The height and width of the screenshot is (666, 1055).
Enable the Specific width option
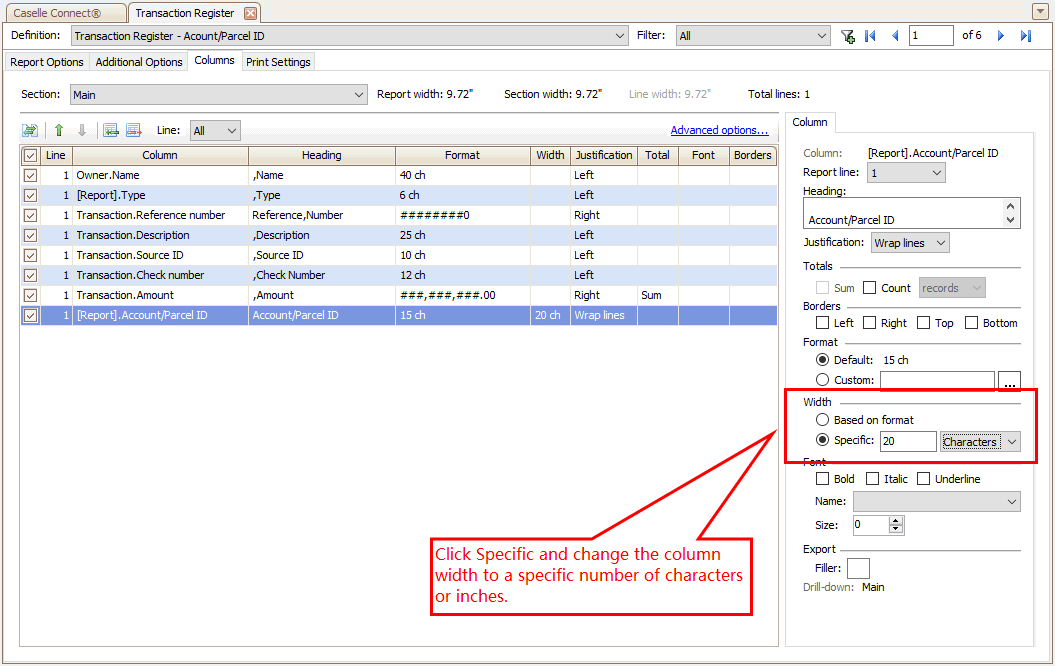[822, 440]
